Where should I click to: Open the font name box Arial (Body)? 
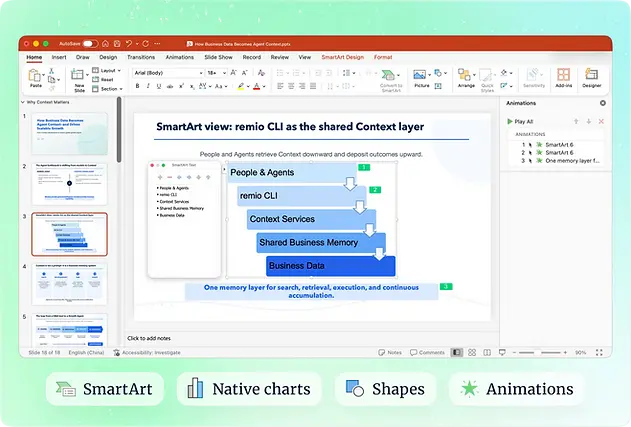click(168, 73)
